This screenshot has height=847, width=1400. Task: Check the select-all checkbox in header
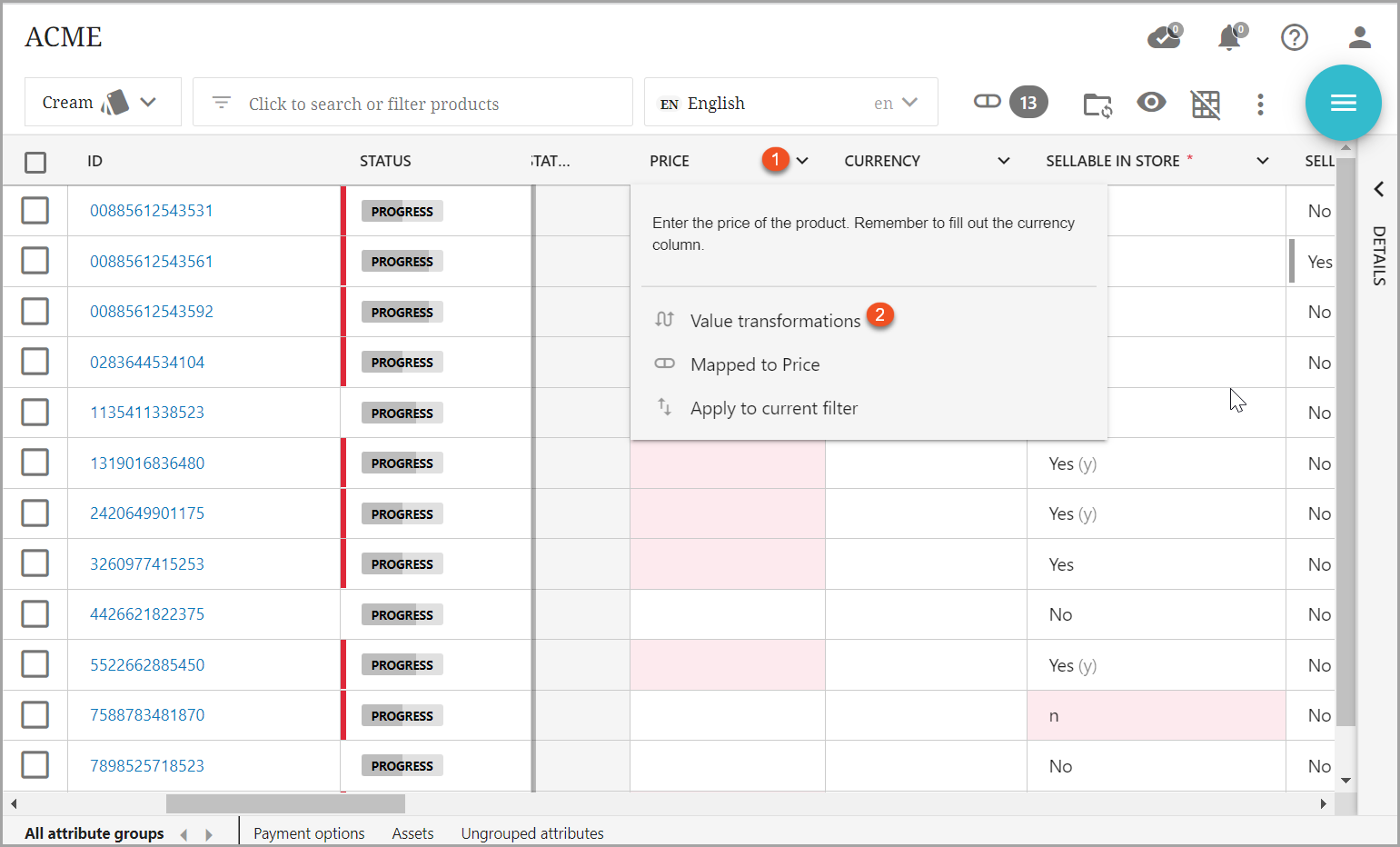[35, 162]
